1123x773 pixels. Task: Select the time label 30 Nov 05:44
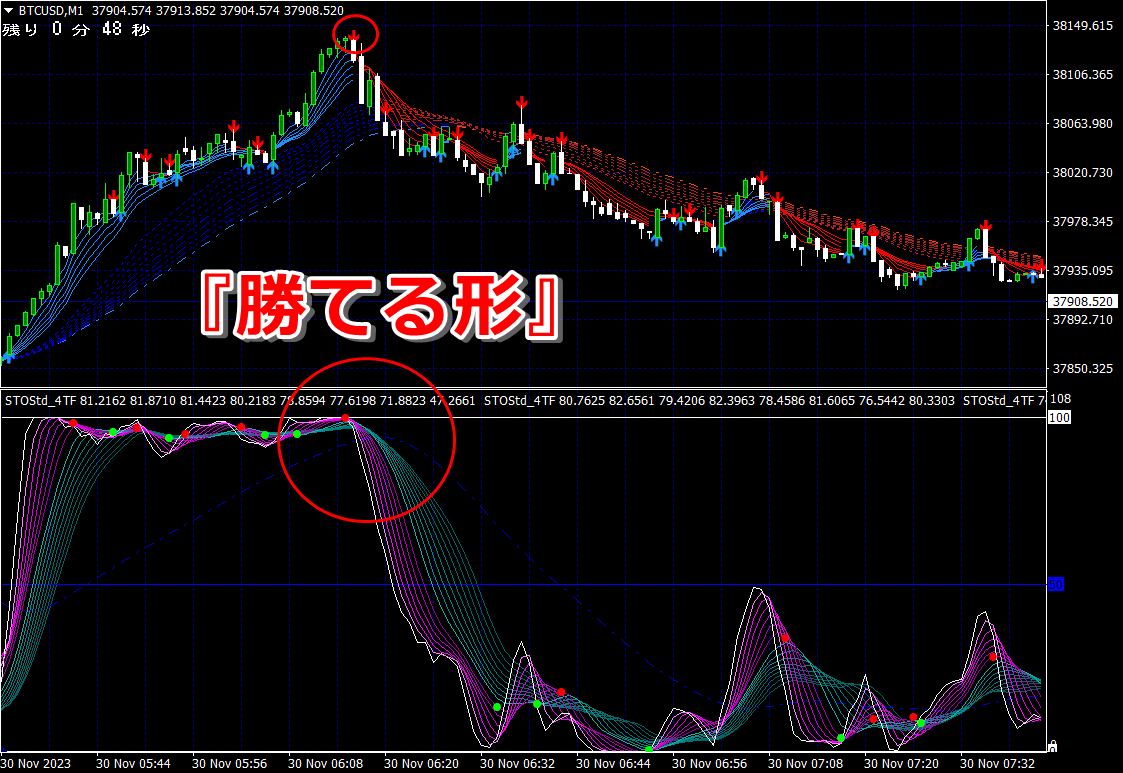pos(133,764)
